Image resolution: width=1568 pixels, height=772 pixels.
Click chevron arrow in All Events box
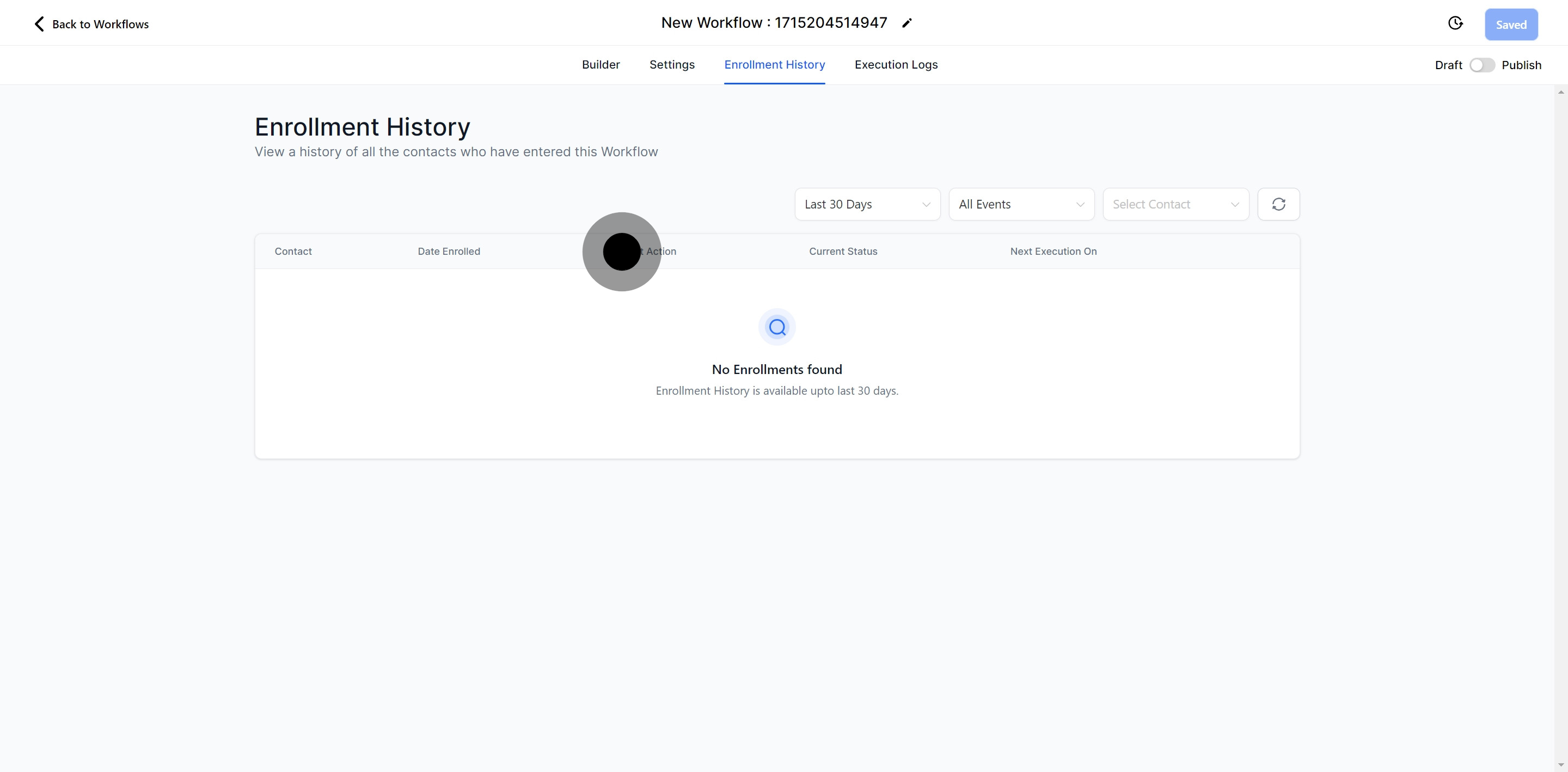pyautogui.click(x=1080, y=205)
